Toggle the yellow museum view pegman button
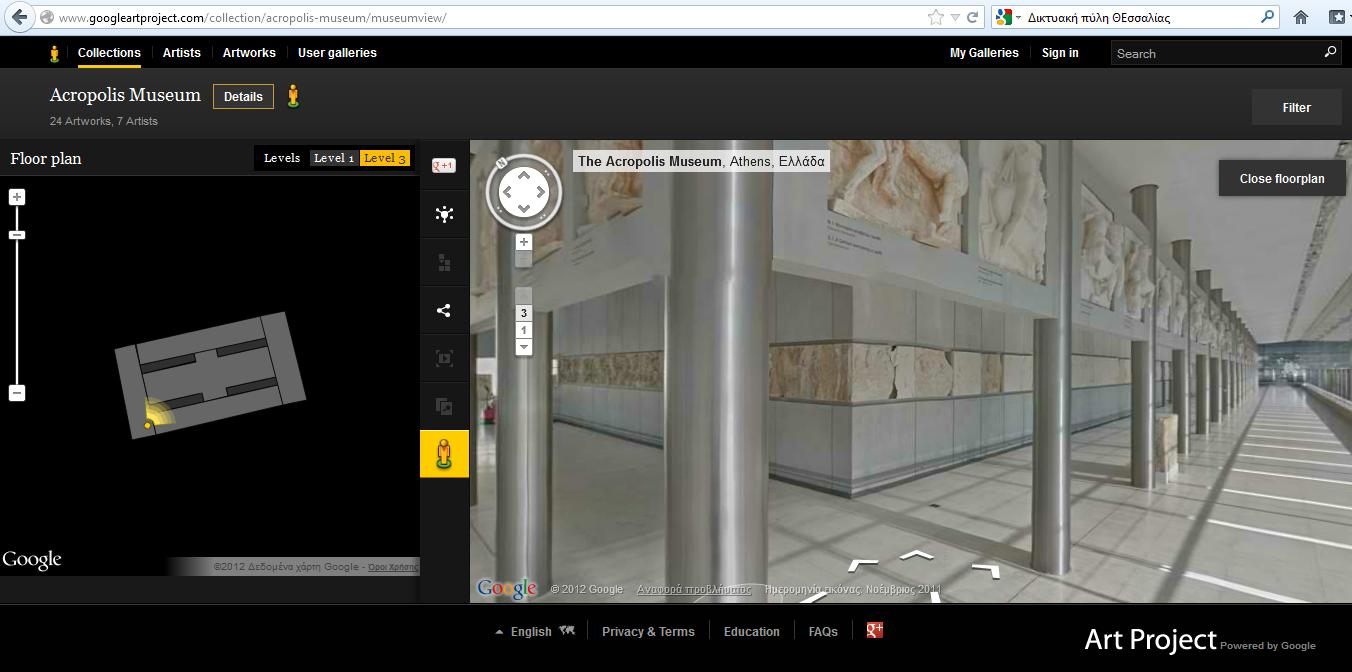The width and height of the screenshot is (1352, 672). pos(444,454)
